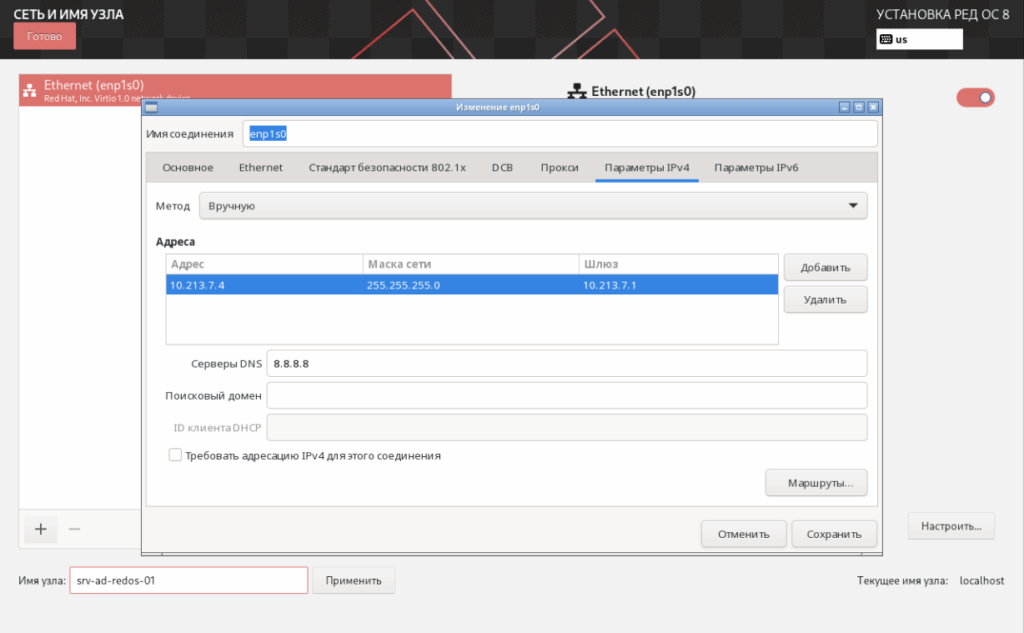Screen dimensions: 1024x633
Task: Switch to the Параметры IPv6 tab
Action: coord(755,168)
